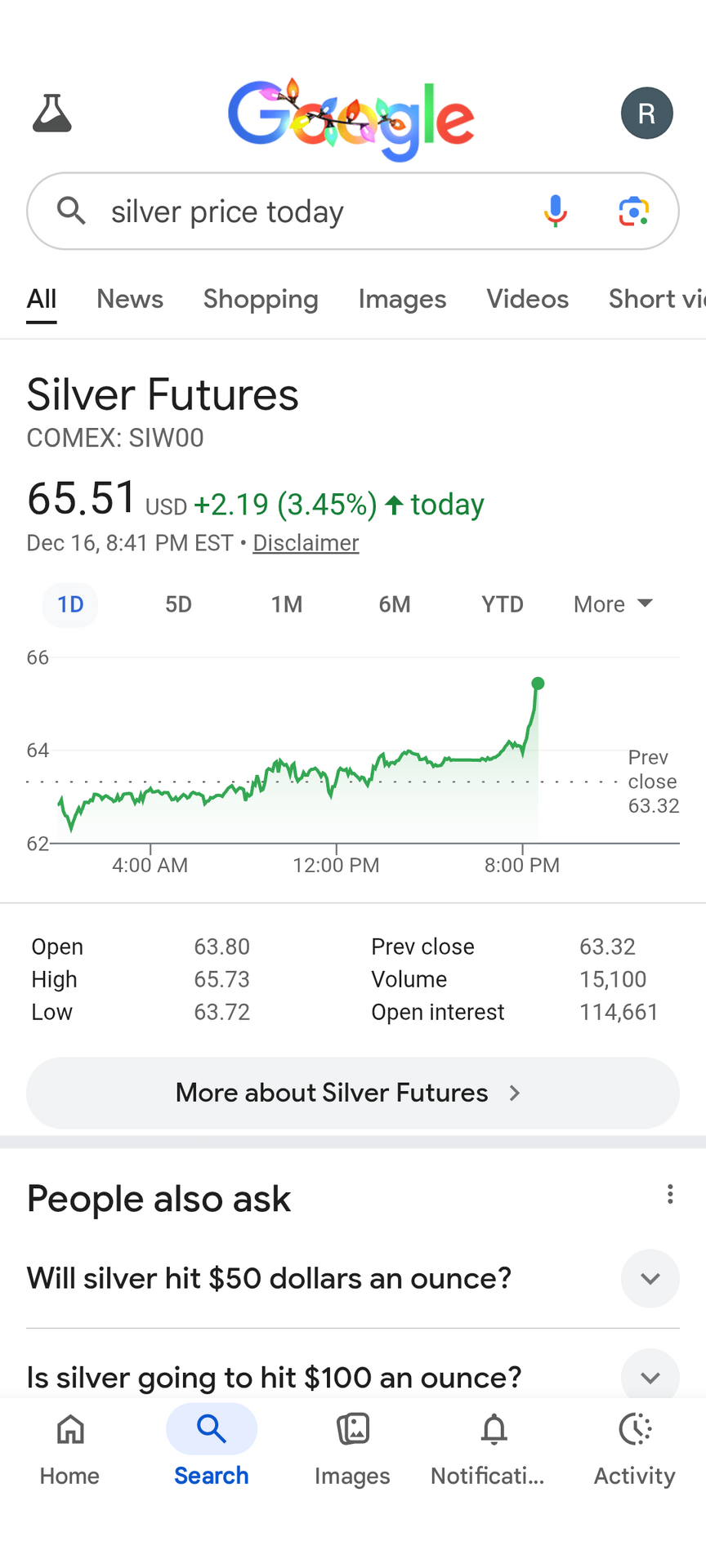Image resolution: width=706 pixels, height=1568 pixels.
Task: Show the YTD chart range
Action: 502,604
